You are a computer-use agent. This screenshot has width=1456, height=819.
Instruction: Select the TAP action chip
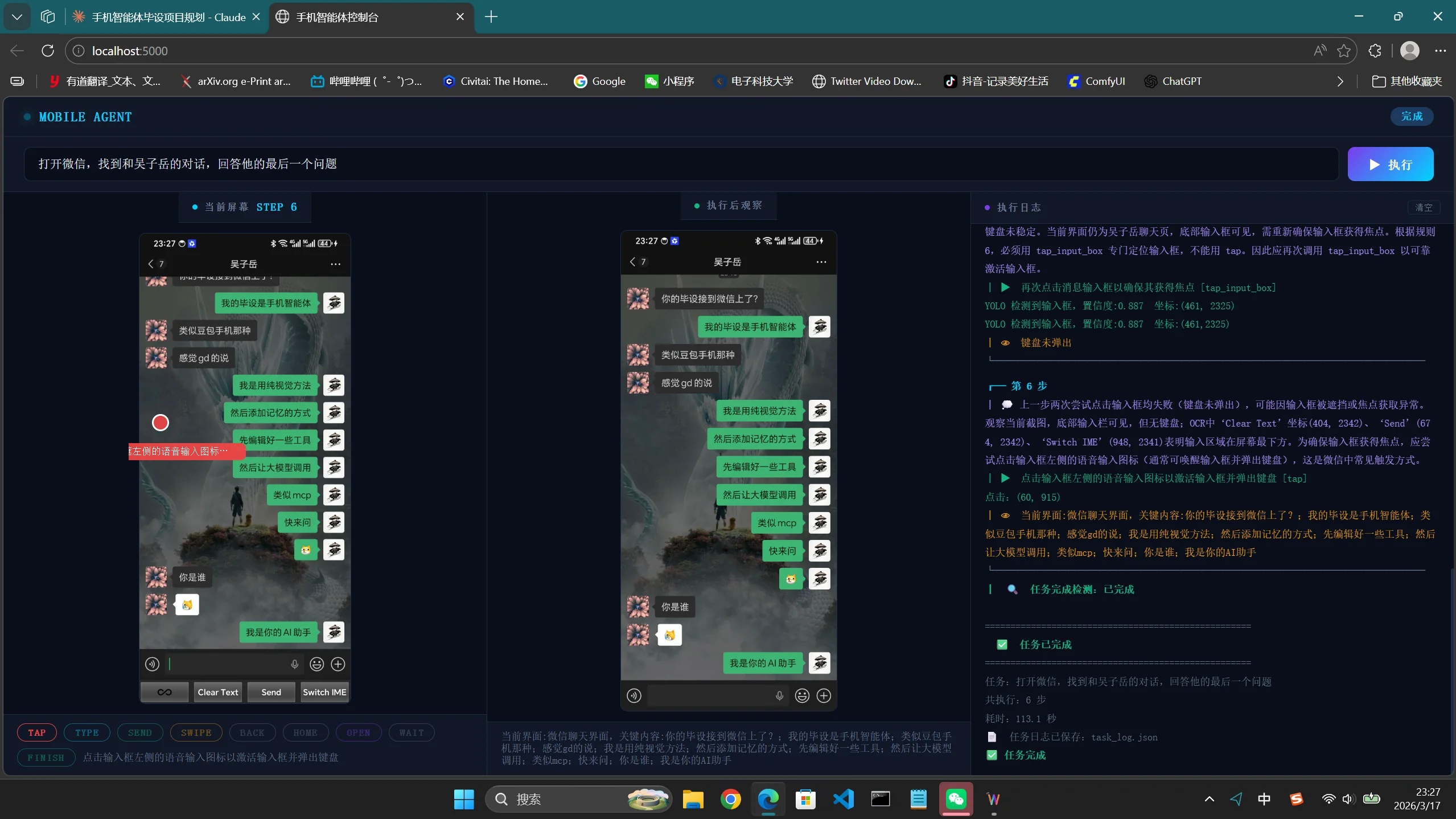click(x=37, y=732)
